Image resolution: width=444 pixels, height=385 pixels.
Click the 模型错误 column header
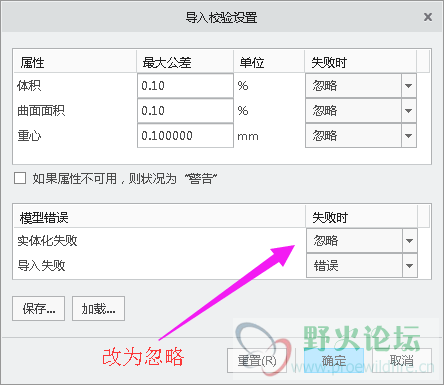160,217
